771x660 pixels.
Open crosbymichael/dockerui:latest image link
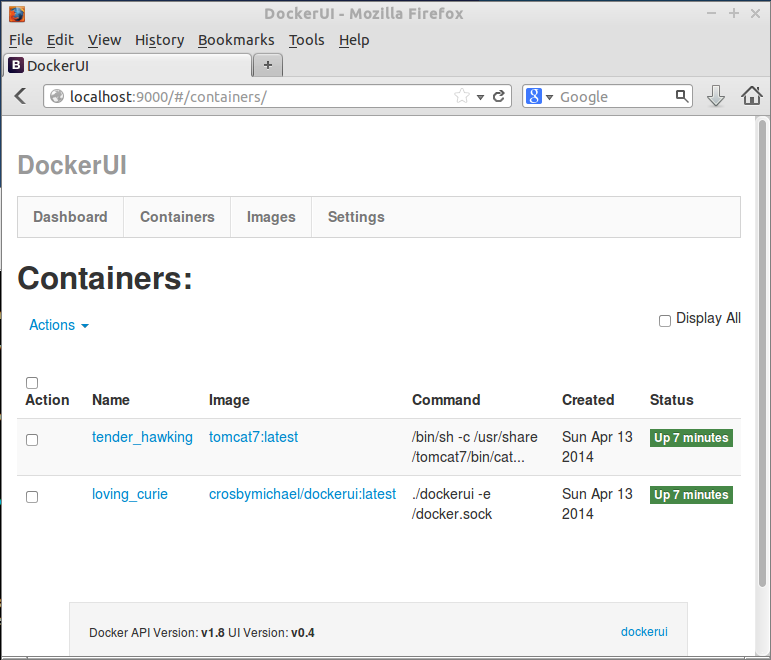(x=302, y=494)
